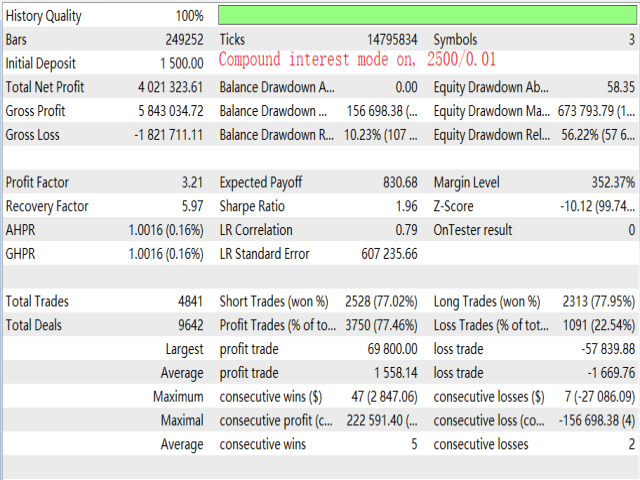Select the OnTester result value 0
The width and height of the screenshot is (640, 480).
631,230
